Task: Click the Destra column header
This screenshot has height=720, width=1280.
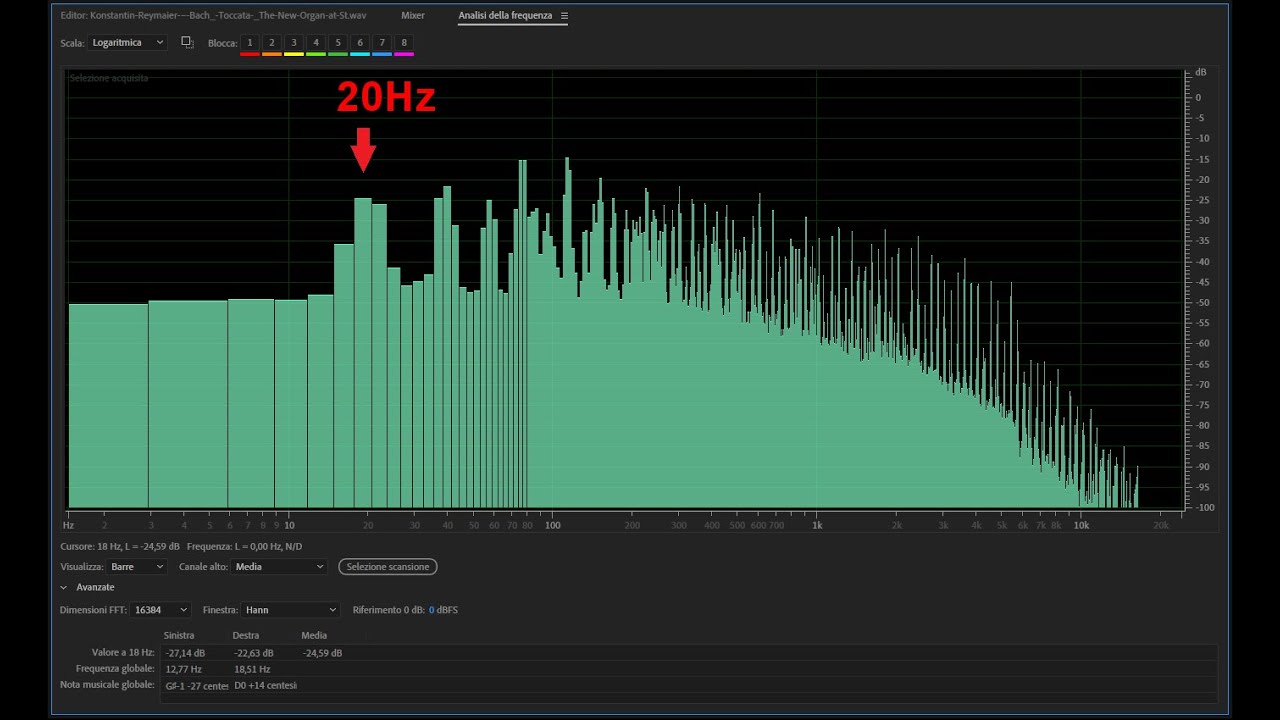Action: click(x=246, y=636)
